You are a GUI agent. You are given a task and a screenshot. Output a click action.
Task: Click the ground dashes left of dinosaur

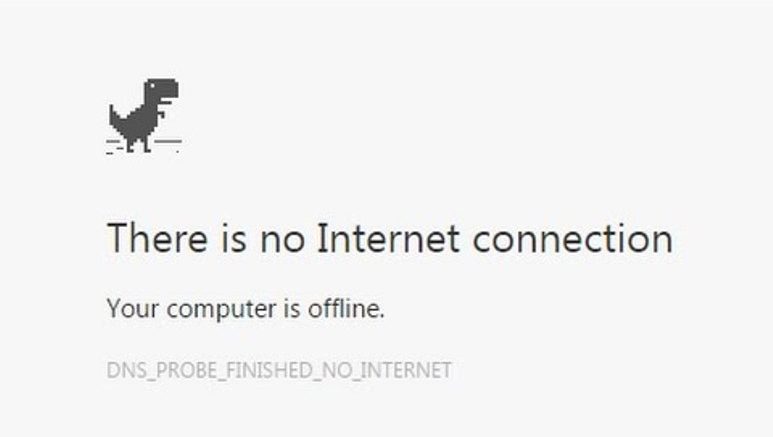(114, 147)
